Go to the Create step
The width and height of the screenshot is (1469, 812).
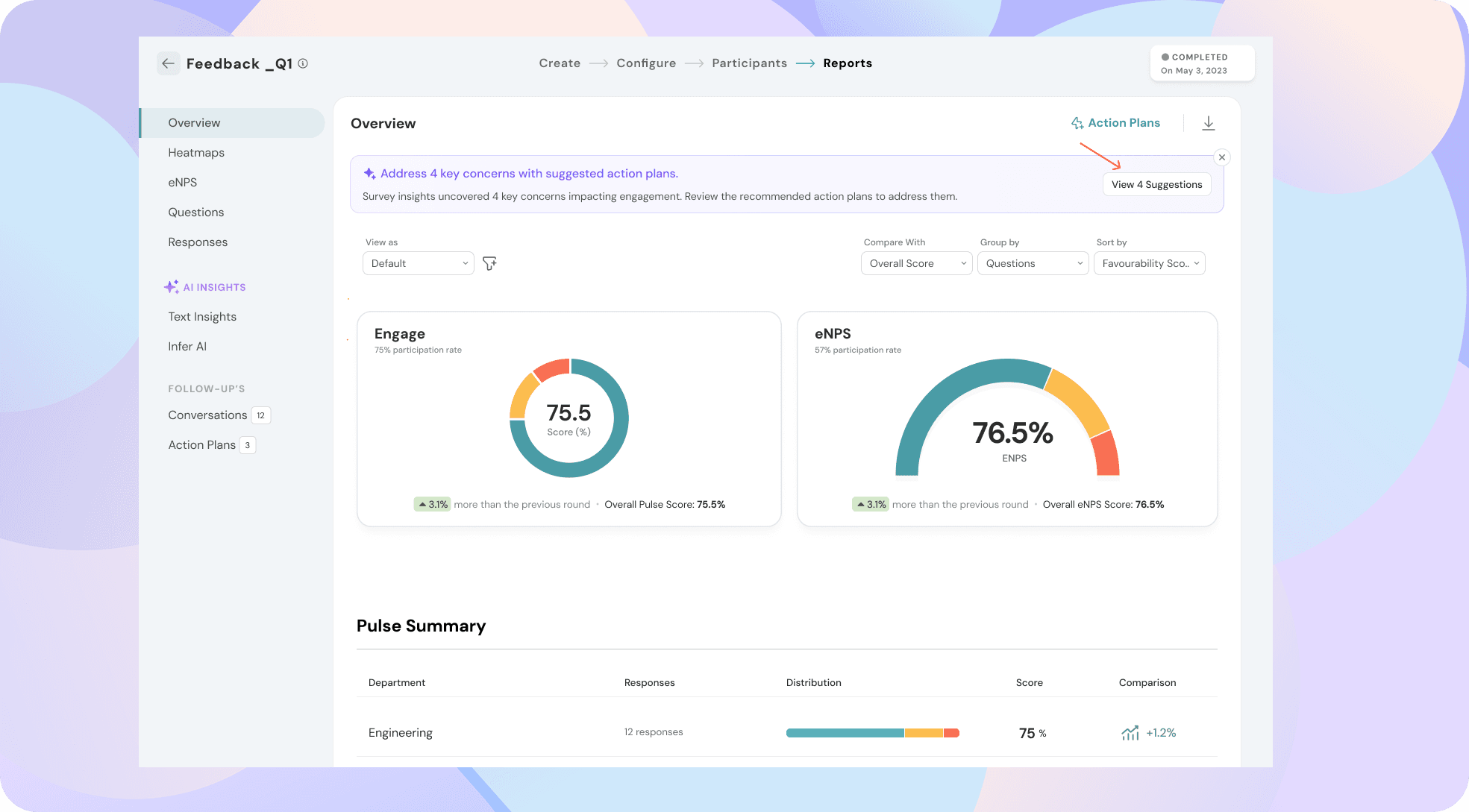[x=560, y=63]
